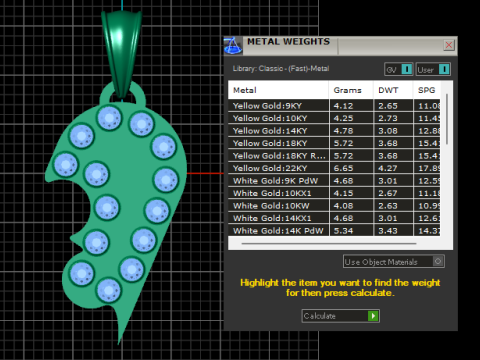Select the White Gold:14KX1 row
Viewport: 480px width, 360px height.
(x=334, y=218)
